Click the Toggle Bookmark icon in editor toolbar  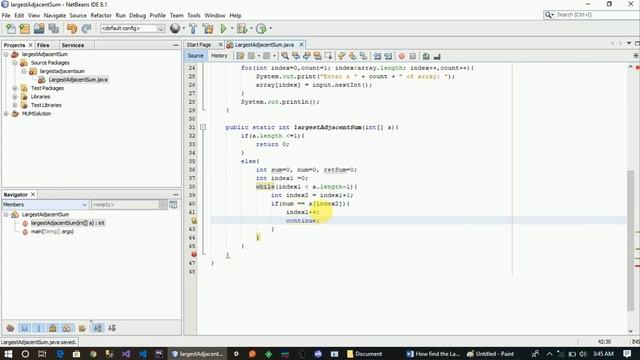pyautogui.click(x=364, y=56)
